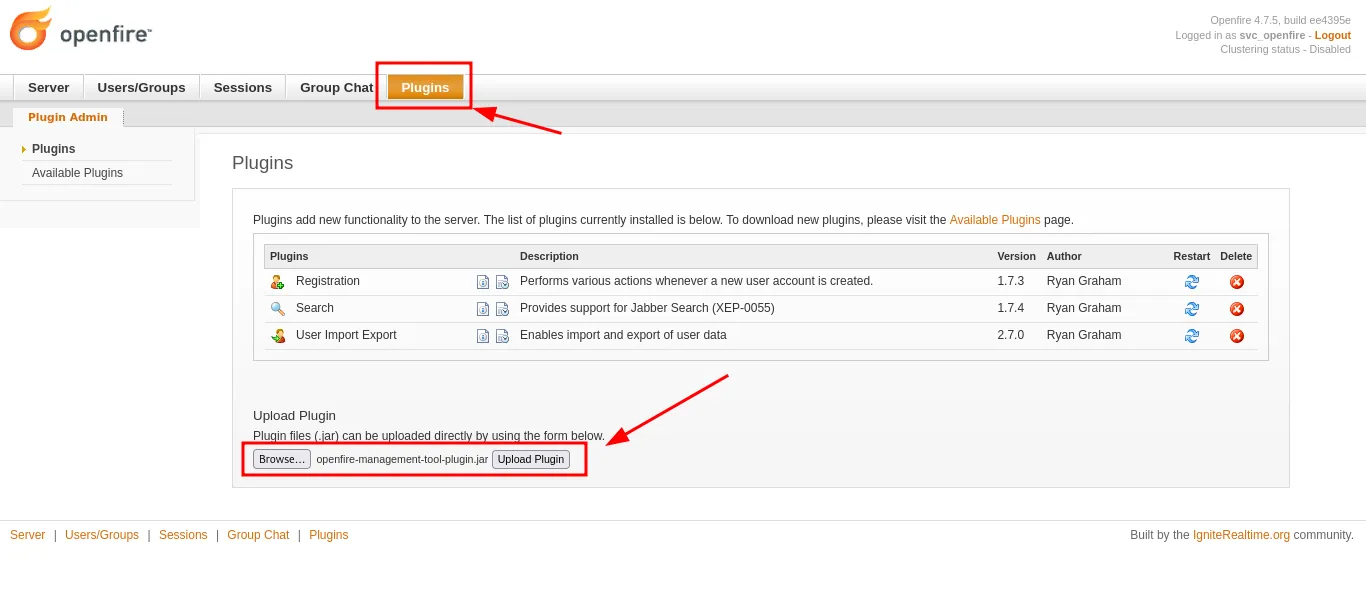Image resolution: width=1366 pixels, height=615 pixels.
Task: Restart the User Import Export plugin
Action: [1191, 336]
